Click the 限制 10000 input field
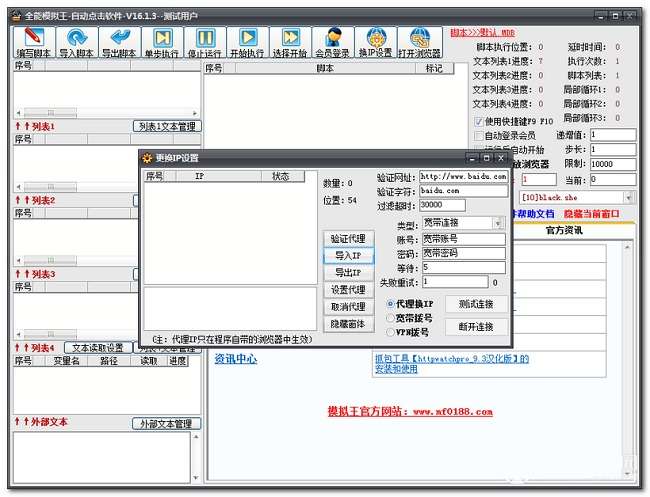Image resolution: width=650 pixels, height=497 pixels. (x=613, y=164)
